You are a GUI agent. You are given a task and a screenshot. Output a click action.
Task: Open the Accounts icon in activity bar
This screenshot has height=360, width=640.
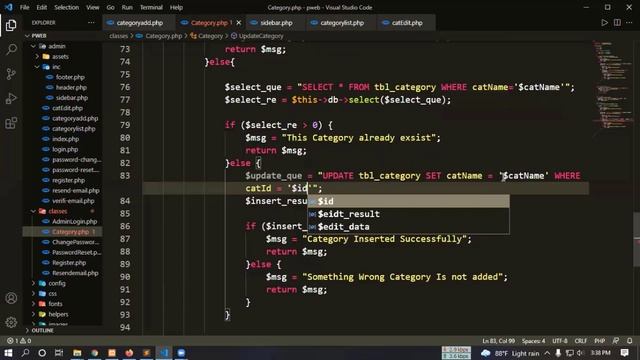(x=11, y=298)
